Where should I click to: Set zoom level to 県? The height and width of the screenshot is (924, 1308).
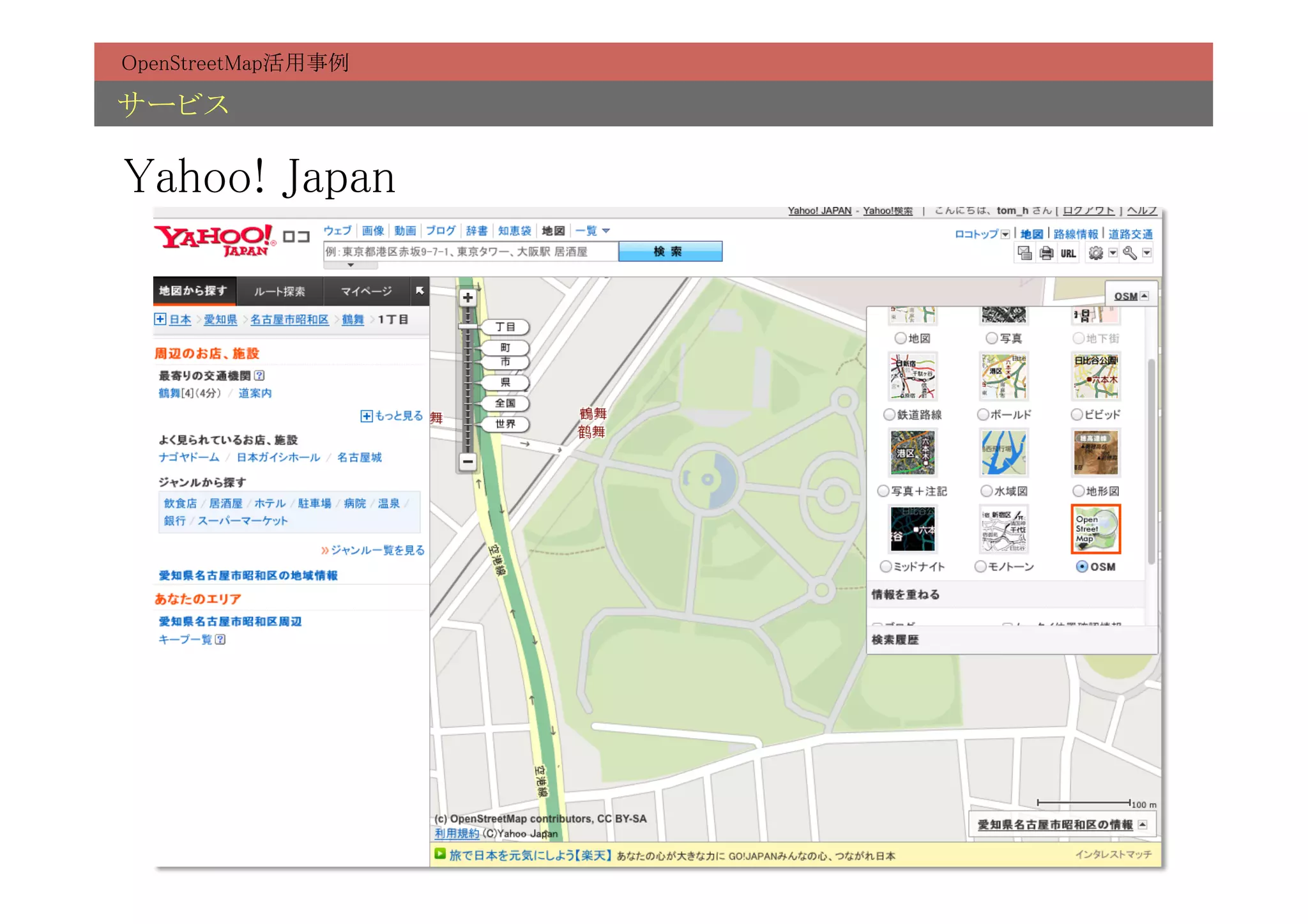click(x=505, y=382)
